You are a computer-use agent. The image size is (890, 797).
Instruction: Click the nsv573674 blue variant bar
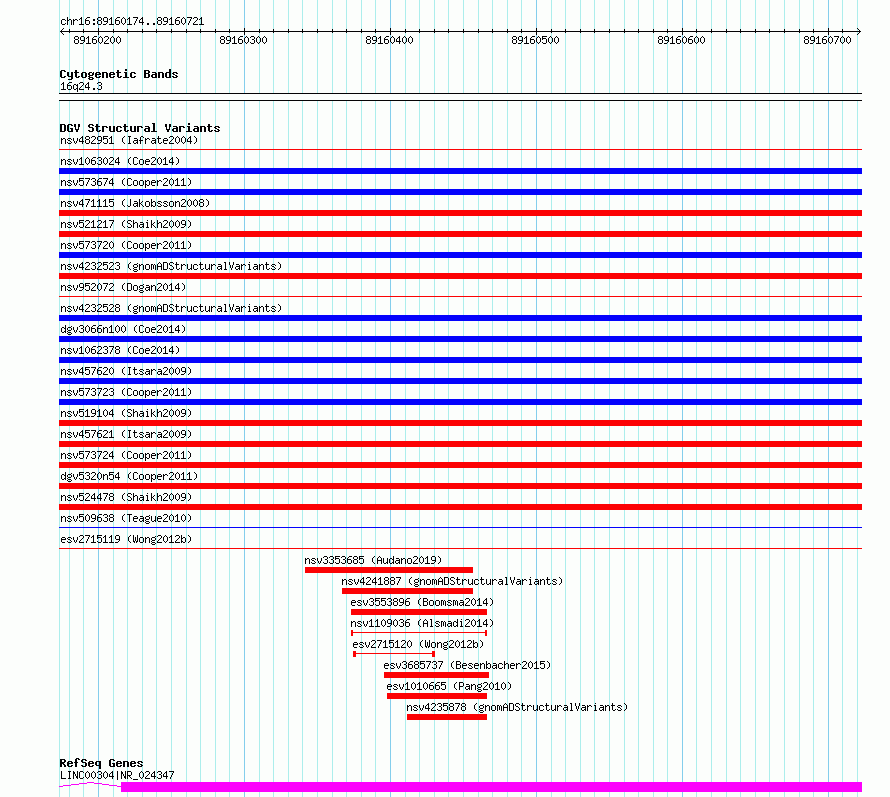pos(460,192)
